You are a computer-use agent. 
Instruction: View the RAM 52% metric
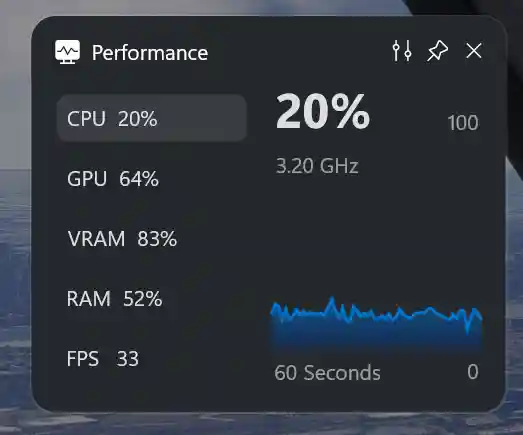(152, 298)
